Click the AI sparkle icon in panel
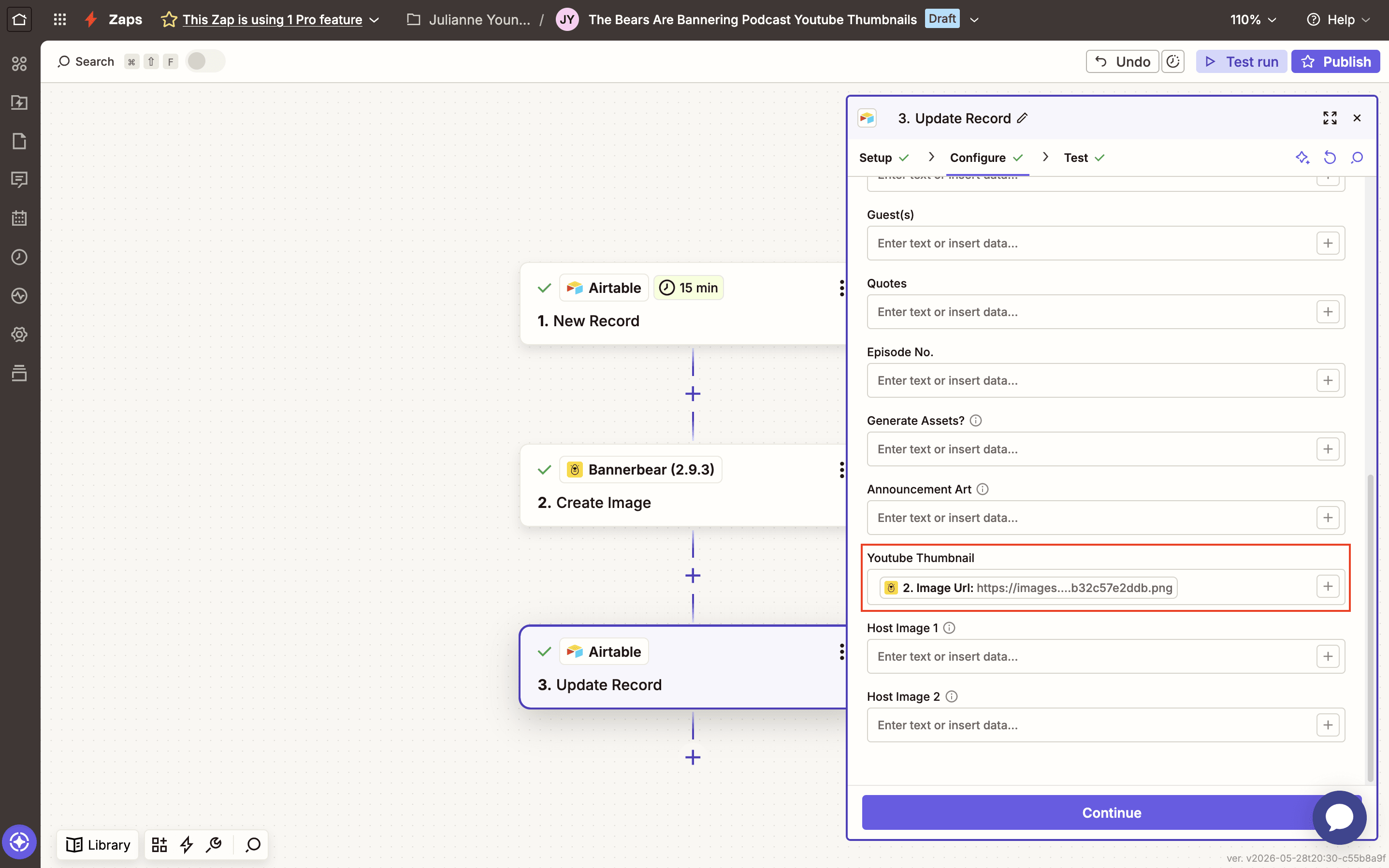This screenshot has height=868, width=1389. [1302, 157]
